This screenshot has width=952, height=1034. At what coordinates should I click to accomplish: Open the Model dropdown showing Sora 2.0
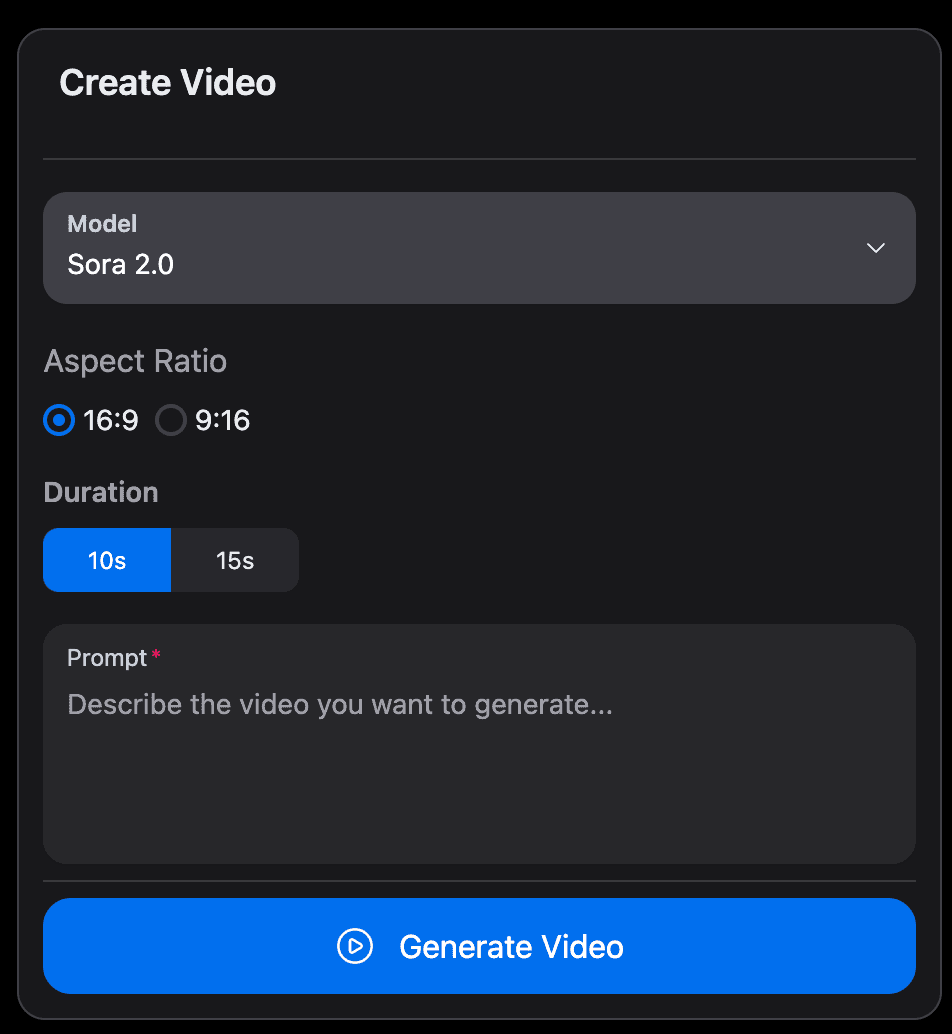479,248
